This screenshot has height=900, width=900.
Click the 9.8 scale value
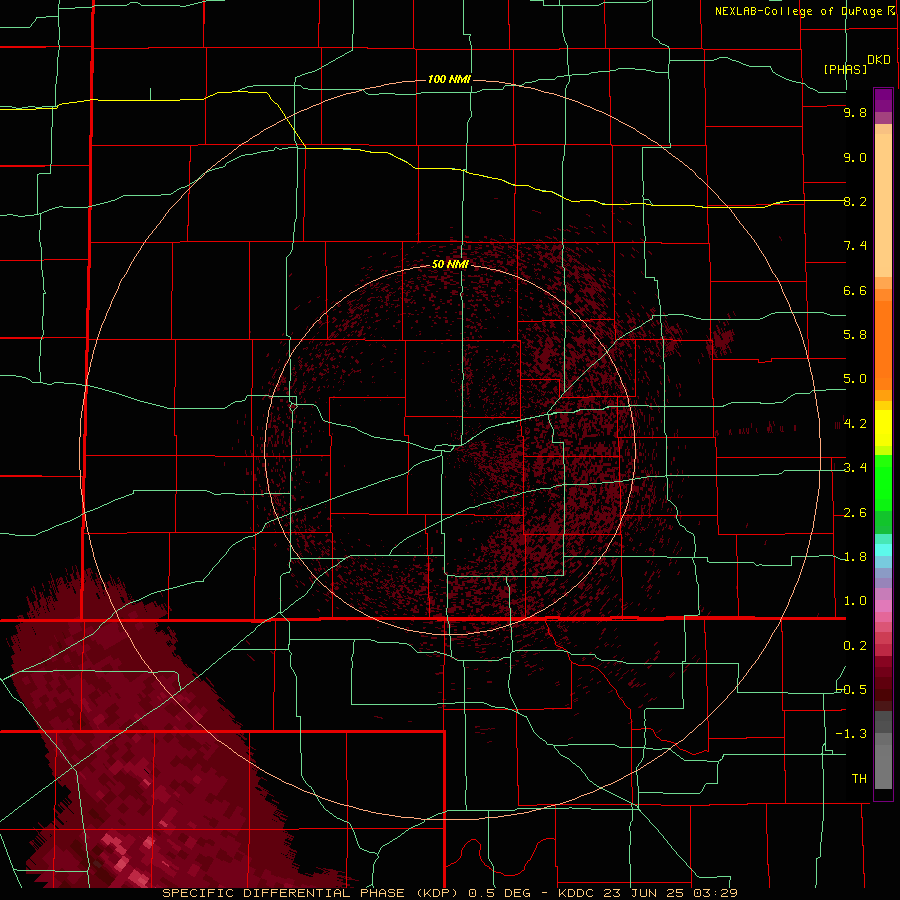(855, 112)
